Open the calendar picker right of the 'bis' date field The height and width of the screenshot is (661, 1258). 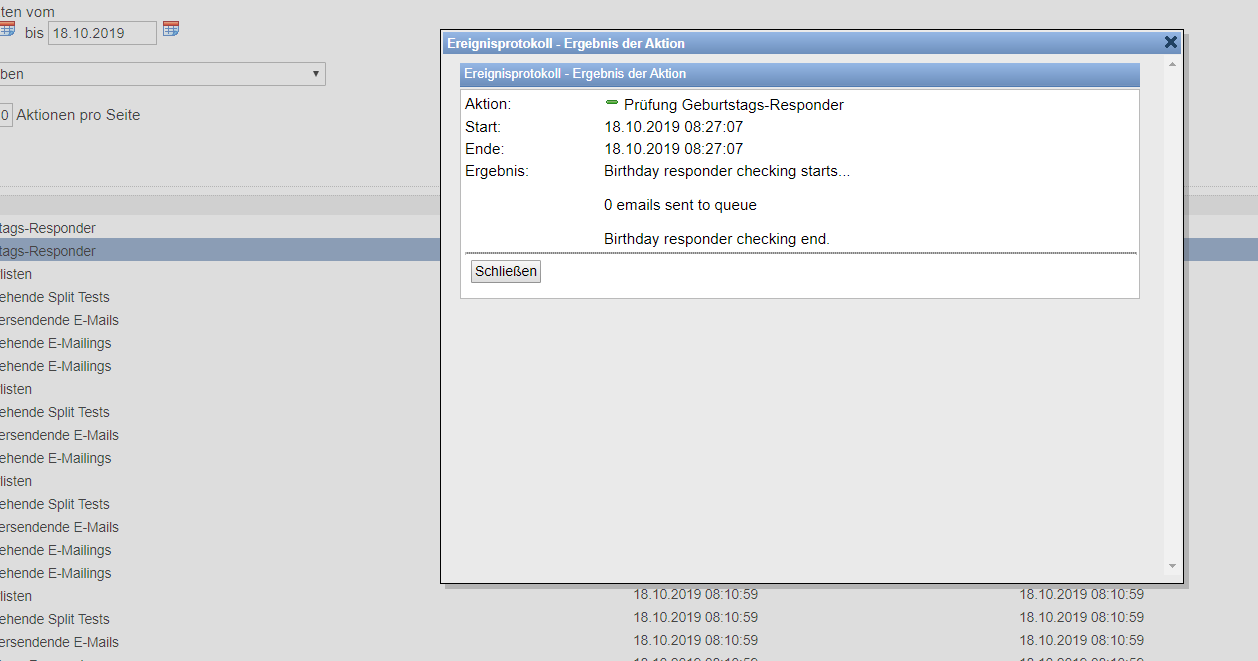tap(171, 29)
